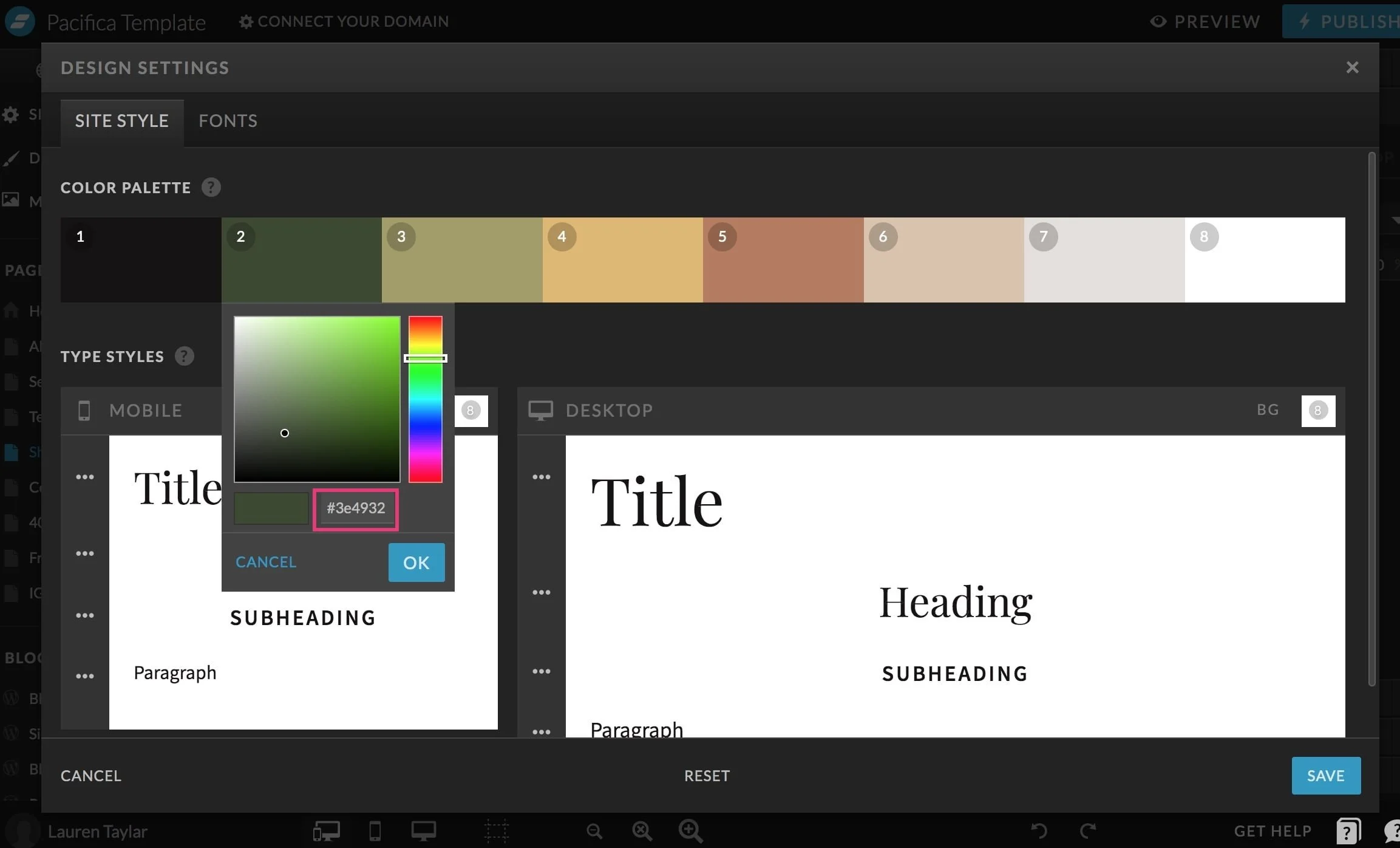Click Reset in the footer
This screenshot has height=848, width=1400.
pos(707,776)
